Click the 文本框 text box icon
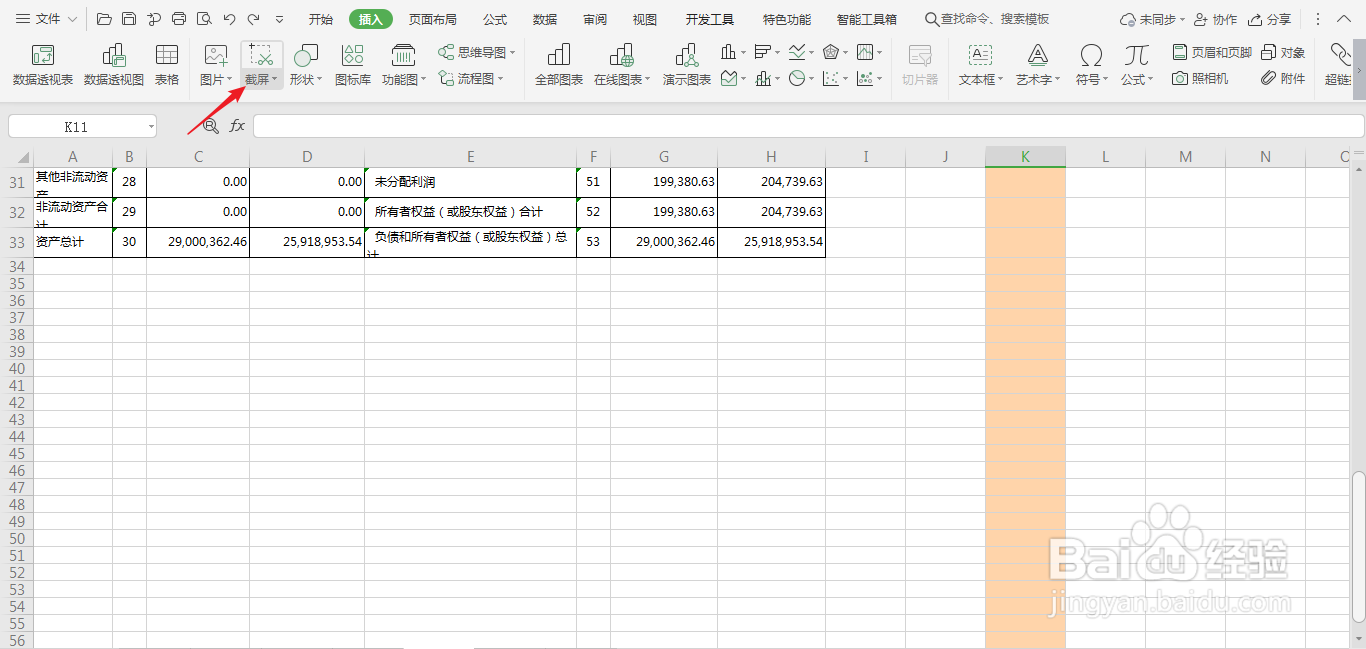1366x649 pixels. (x=981, y=56)
